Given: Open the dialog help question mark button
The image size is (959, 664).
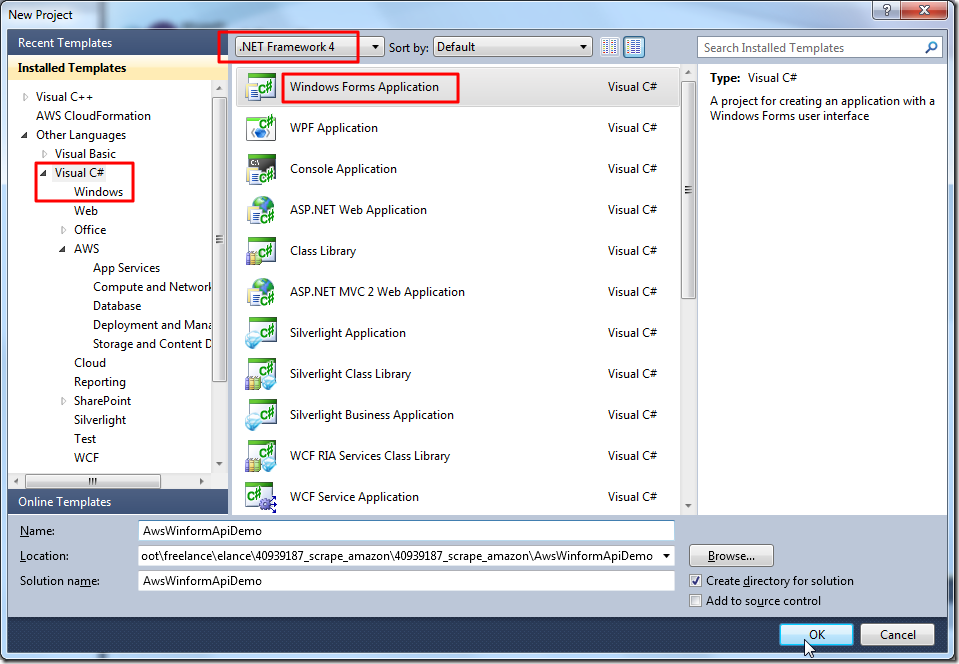Looking at the screenshot, I should 886,10.
